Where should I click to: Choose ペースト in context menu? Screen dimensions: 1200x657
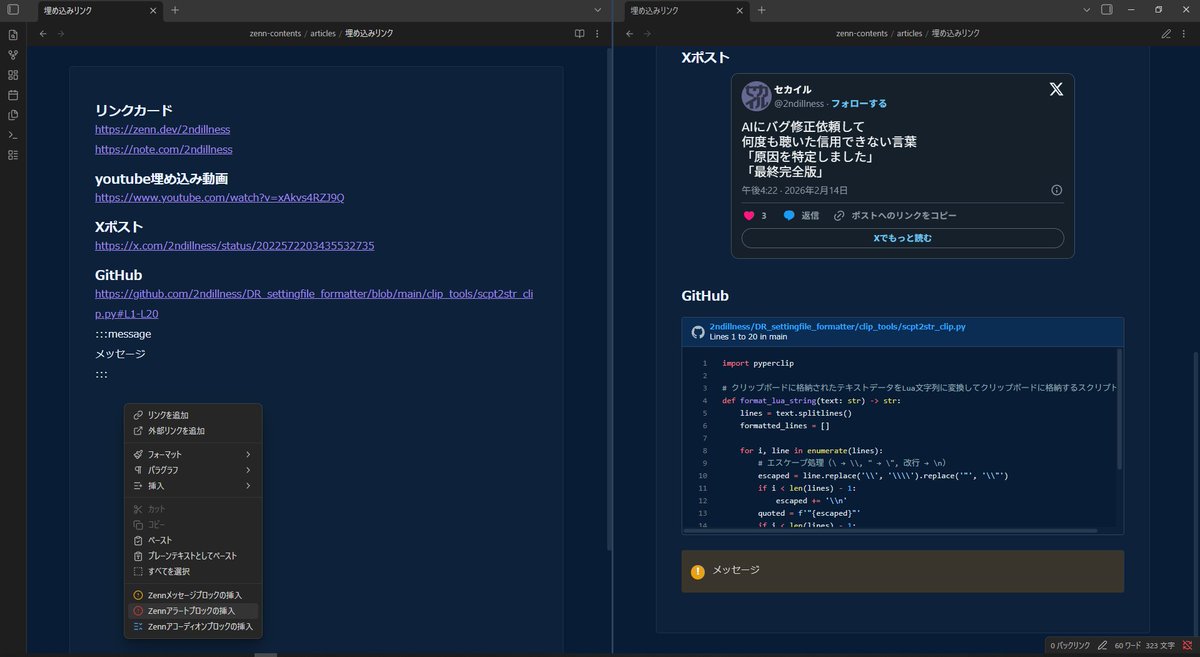tap(193, 540)
